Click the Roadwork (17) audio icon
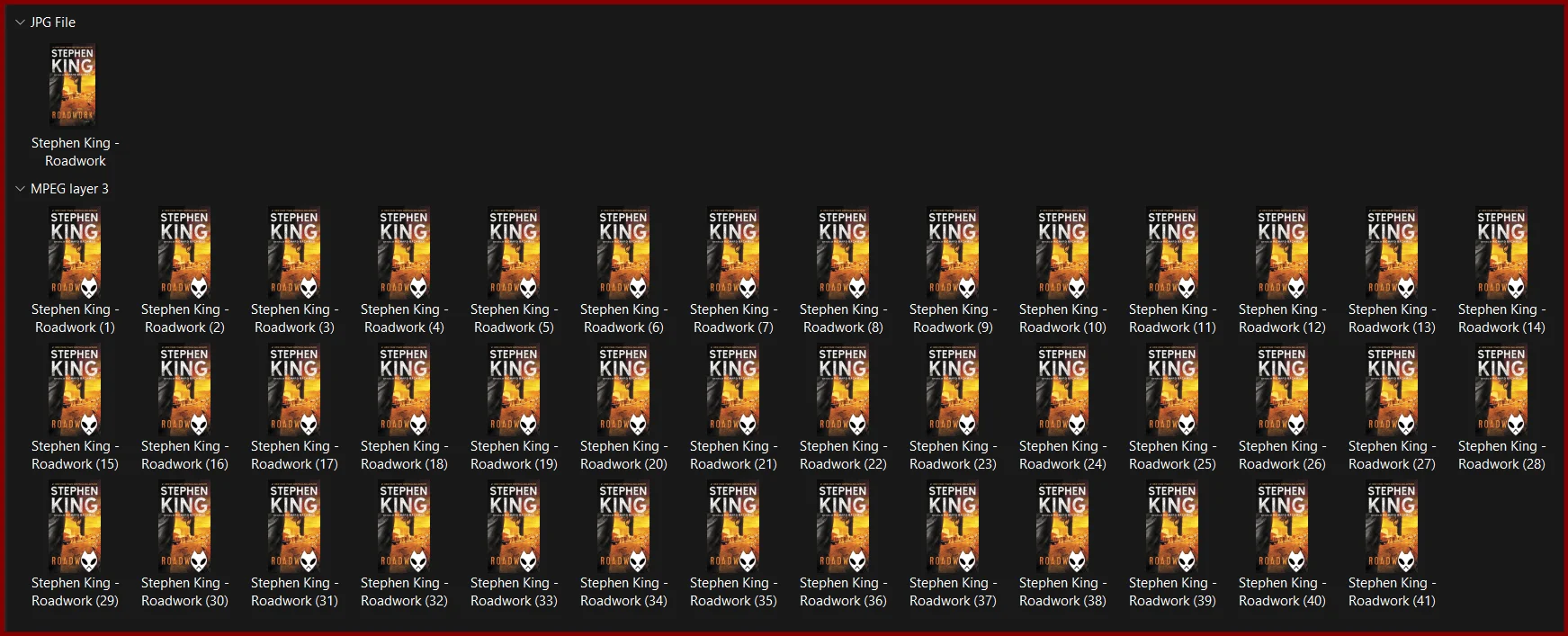1568x636 pixels. pos(294,390)
